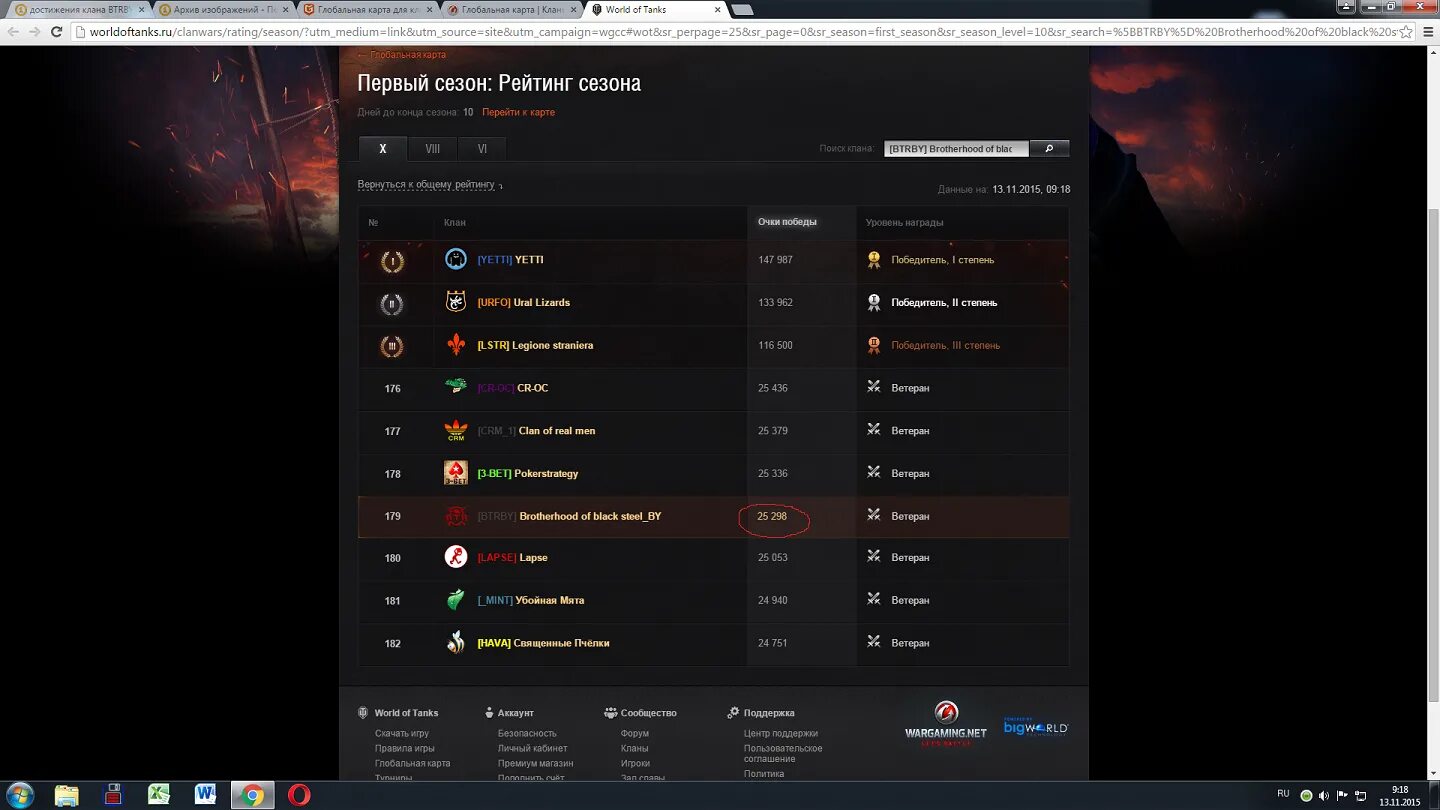The width and height of the screenshot is (1440, 810).
Task: Click the Ветеран icon in CR-OC row
Action: (874, 386)
